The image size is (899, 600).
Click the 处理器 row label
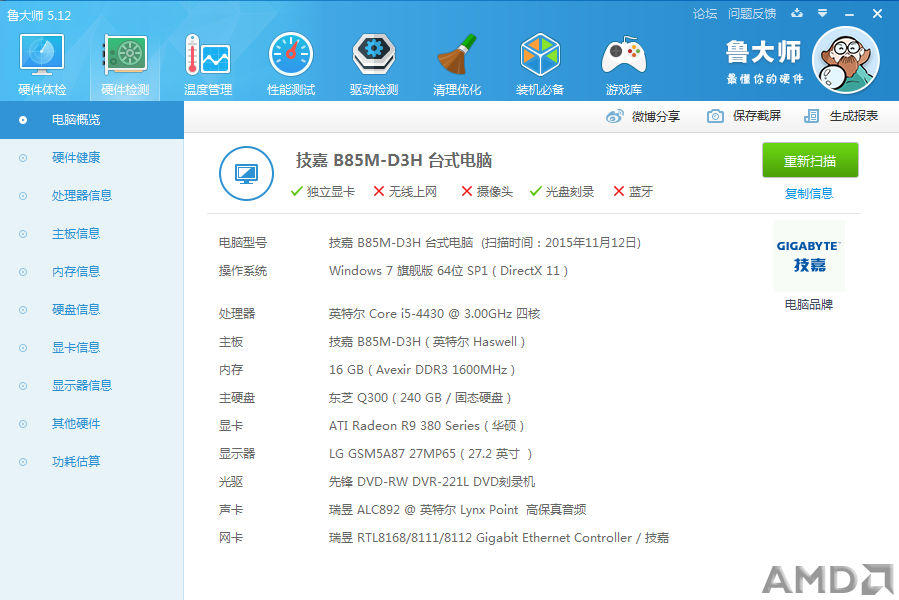237,314
